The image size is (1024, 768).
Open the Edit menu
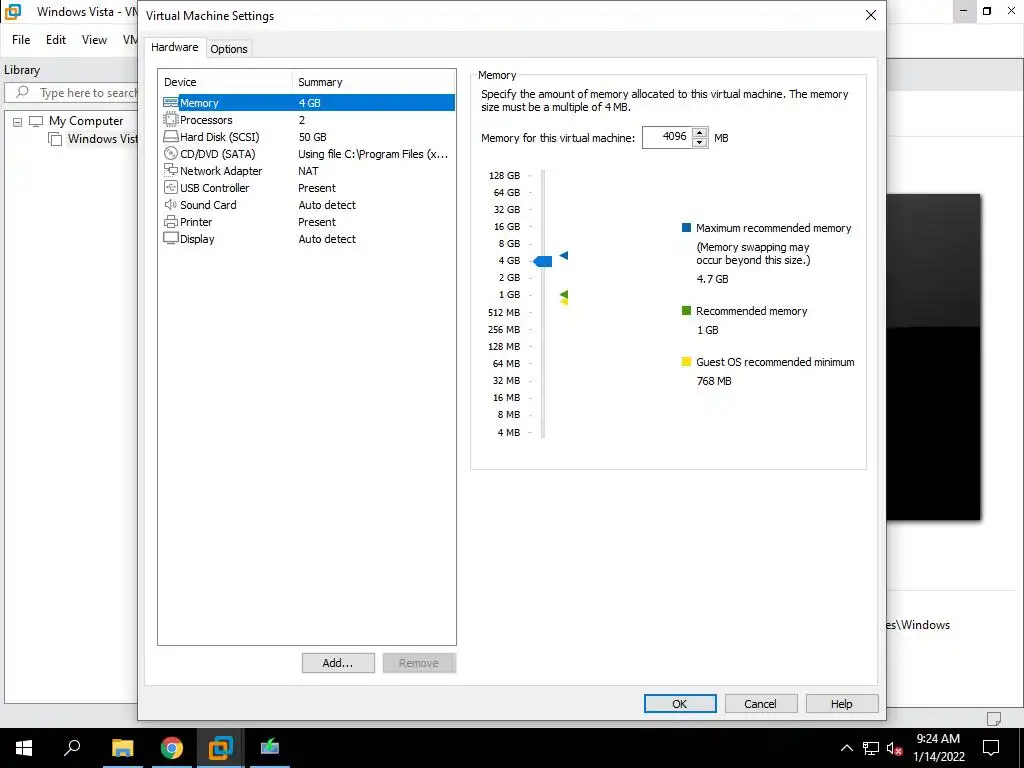pos(56,40)
